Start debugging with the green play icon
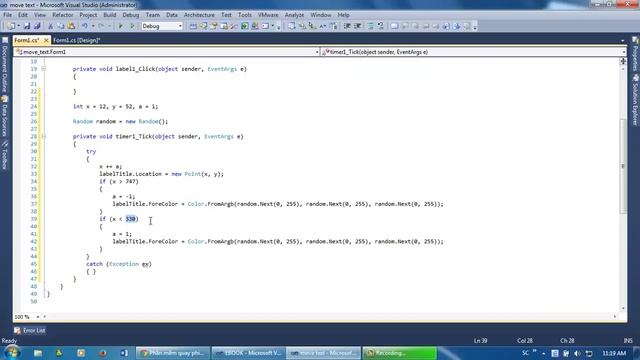The width and height of the screenshot is (640, 360). pyautogui.click(x=121, y=26)
